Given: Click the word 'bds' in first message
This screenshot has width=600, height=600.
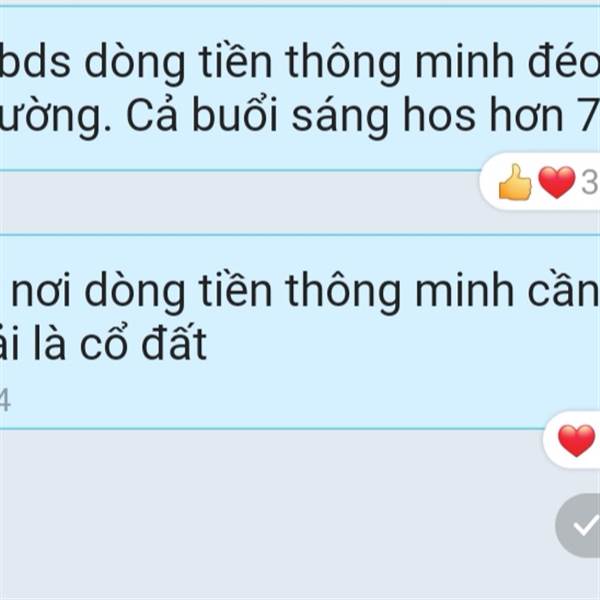Looking at the screenshot, I should [35, 61].
